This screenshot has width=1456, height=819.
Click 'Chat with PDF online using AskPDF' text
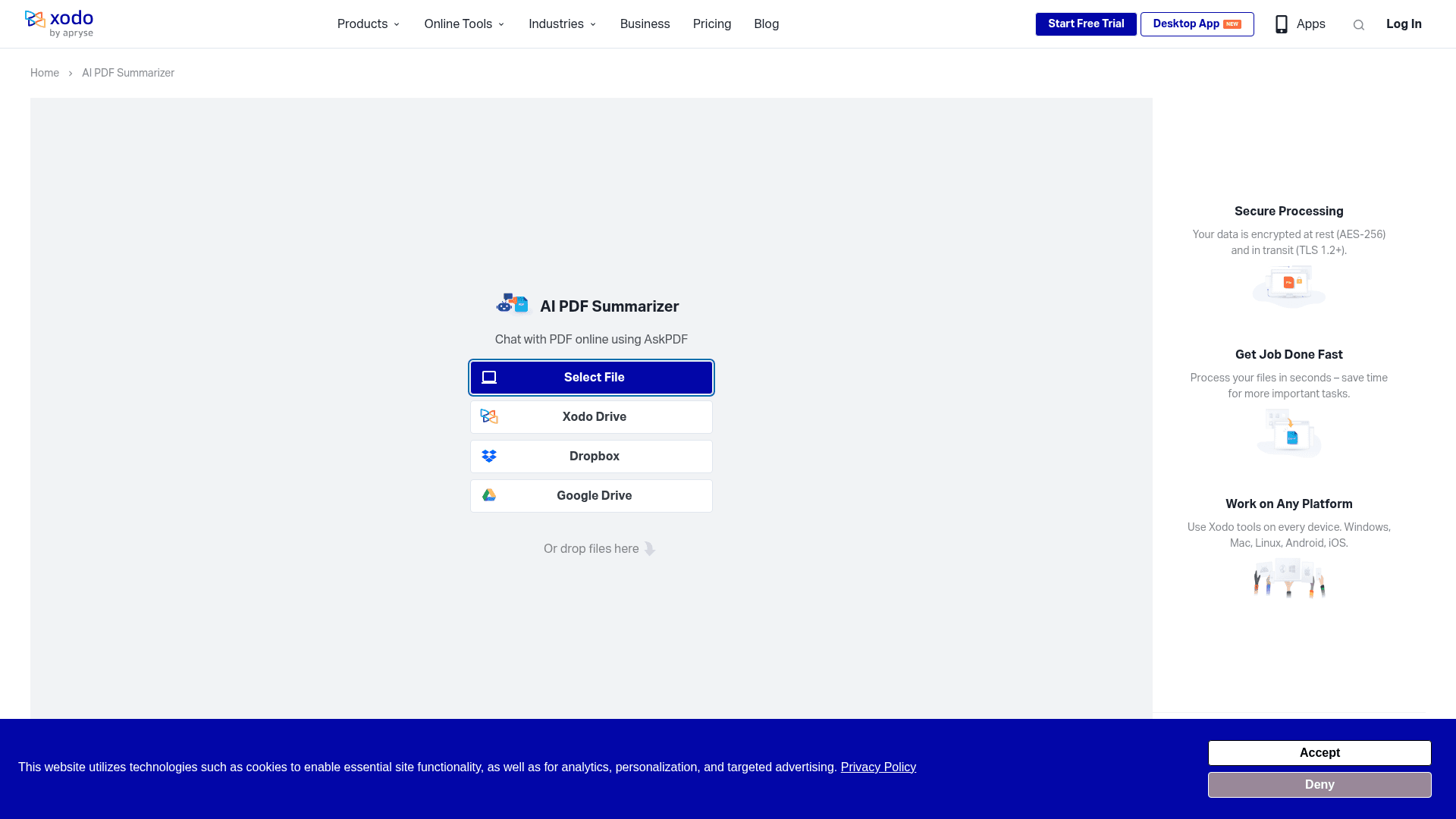click(x=591, y=340)
